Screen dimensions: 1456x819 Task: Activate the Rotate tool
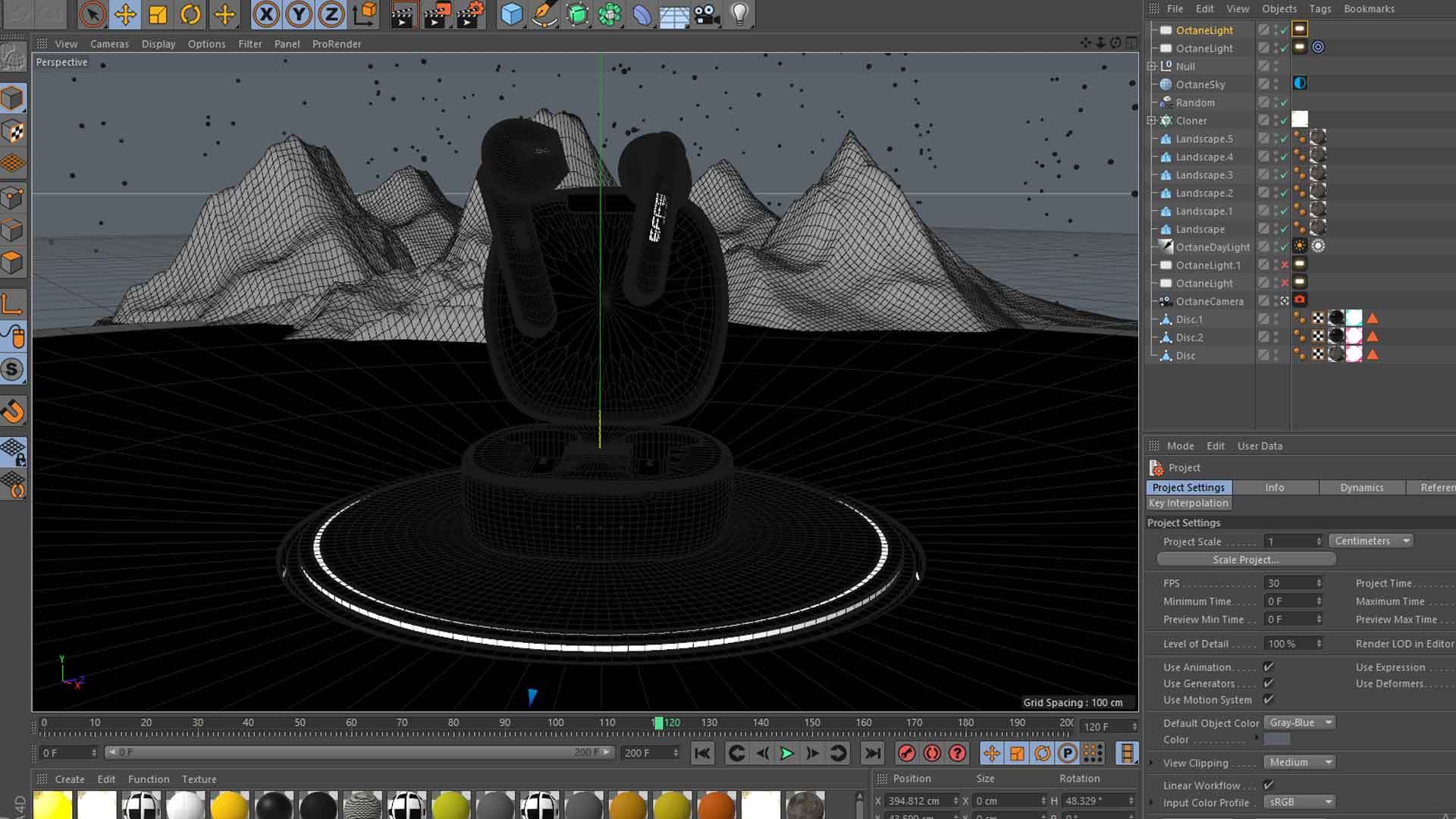pyautogui.click(x=190, y=14)
